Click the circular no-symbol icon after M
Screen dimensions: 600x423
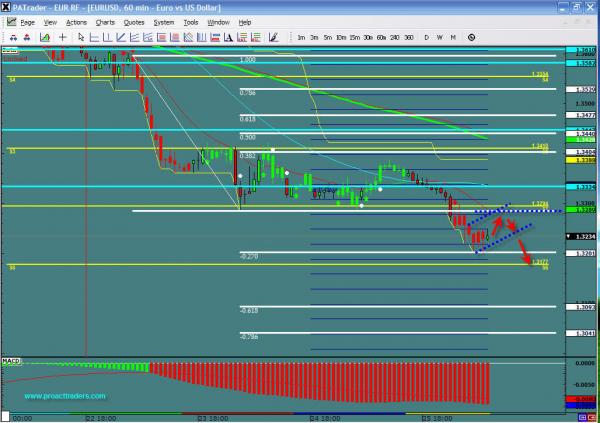click(x=474, y=37)
